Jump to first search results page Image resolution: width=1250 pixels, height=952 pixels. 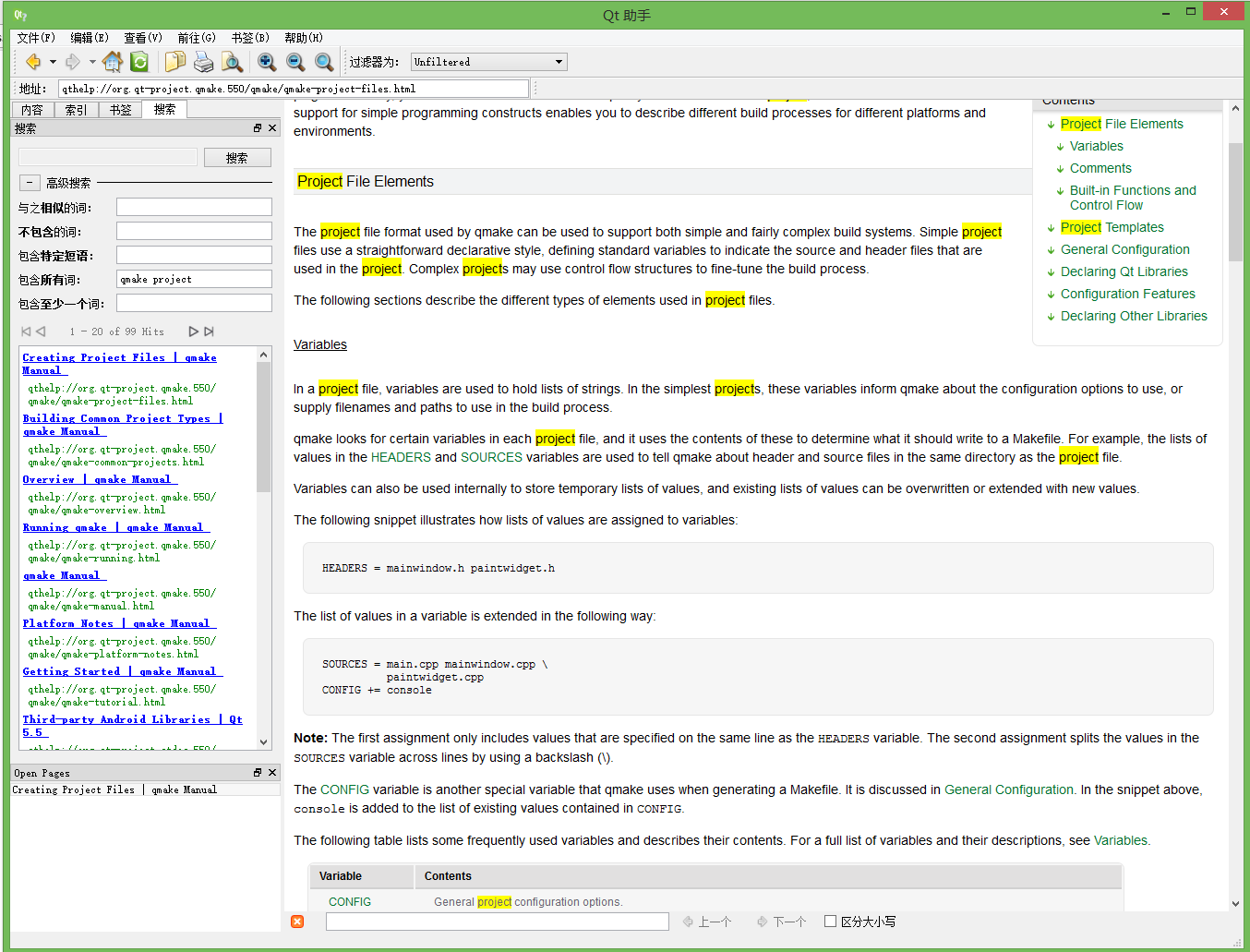point(26,331)
